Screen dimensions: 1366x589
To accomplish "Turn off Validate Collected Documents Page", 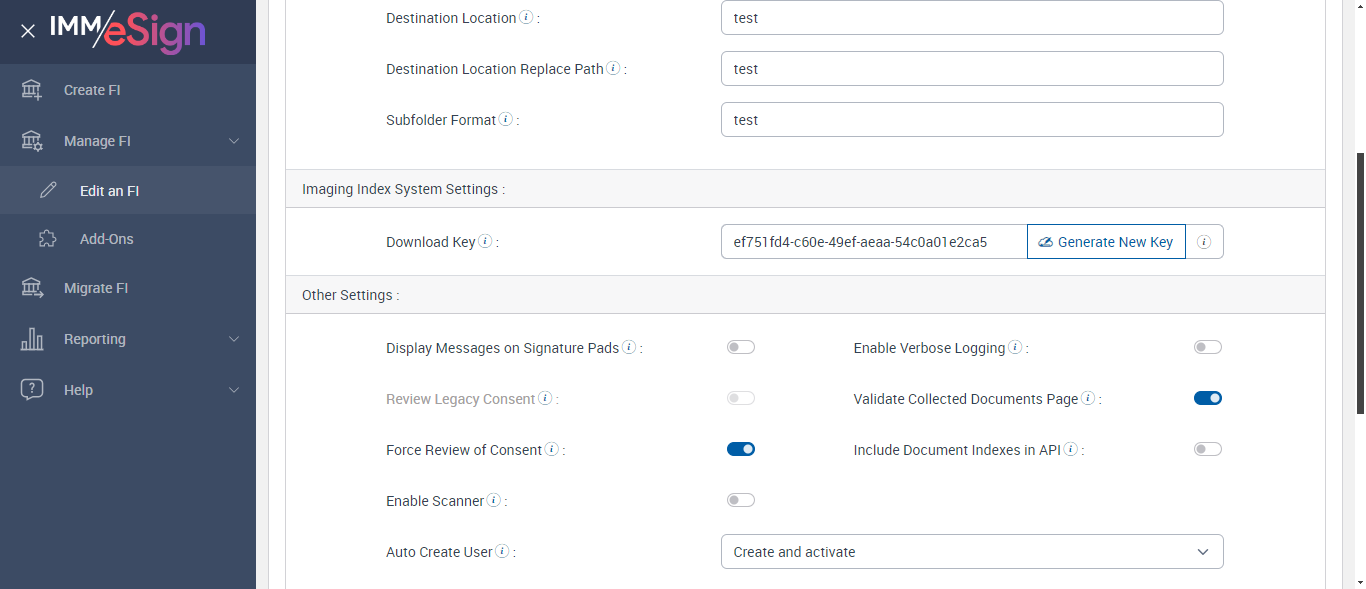I will (1208, 399).
